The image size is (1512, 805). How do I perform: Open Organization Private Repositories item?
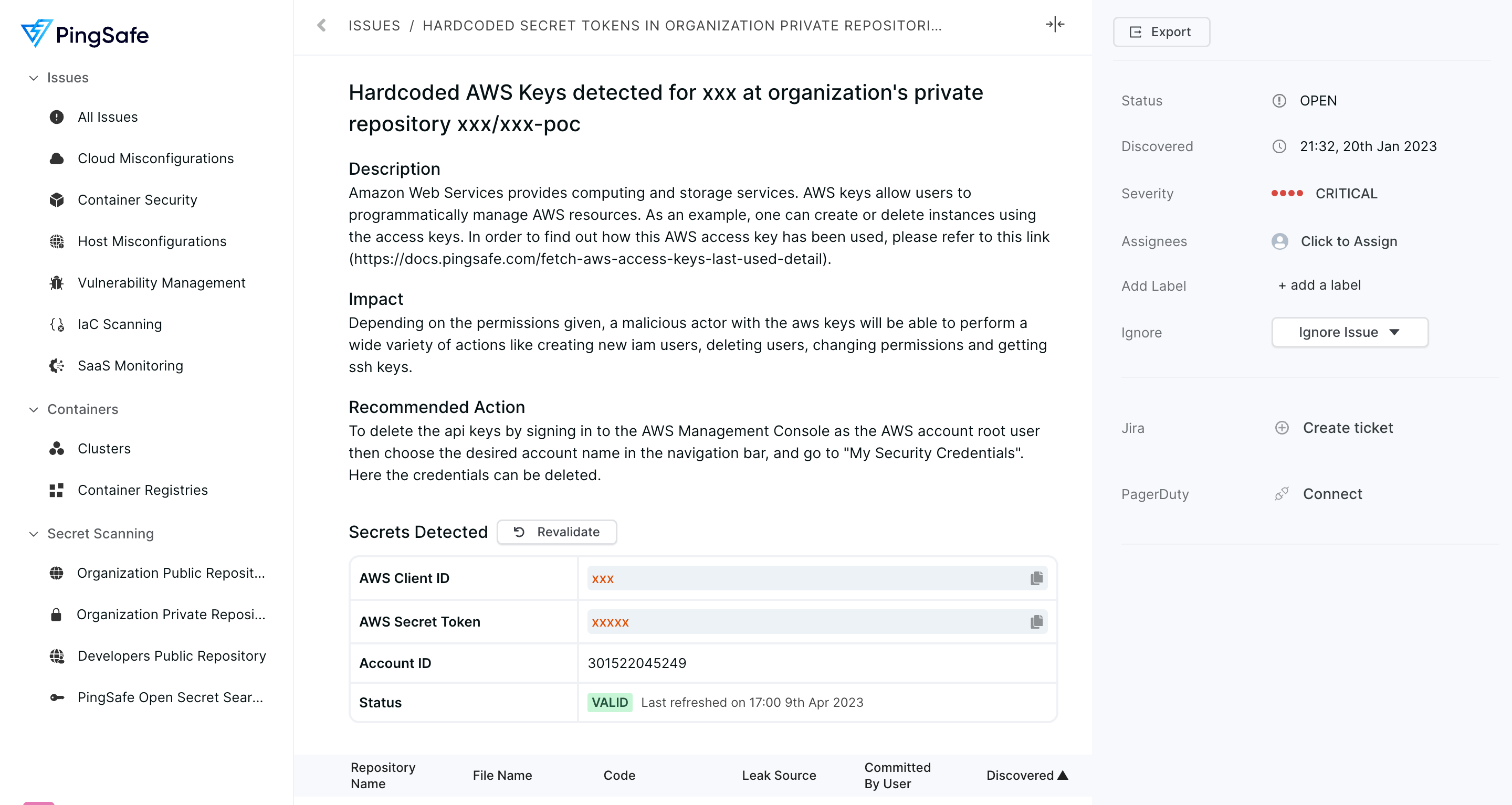(170, 615)
